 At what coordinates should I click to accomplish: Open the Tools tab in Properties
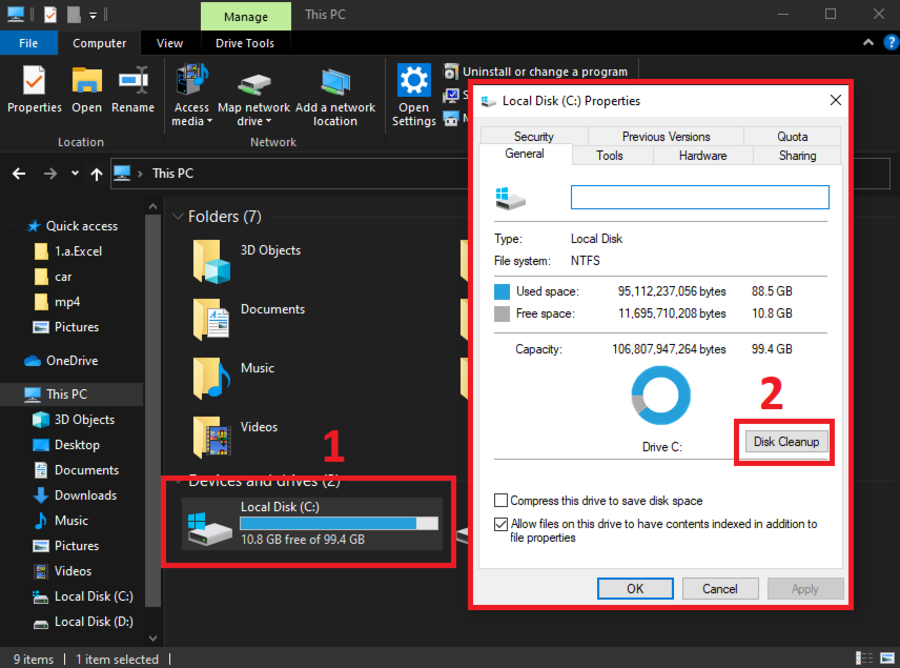pos(610,156)
